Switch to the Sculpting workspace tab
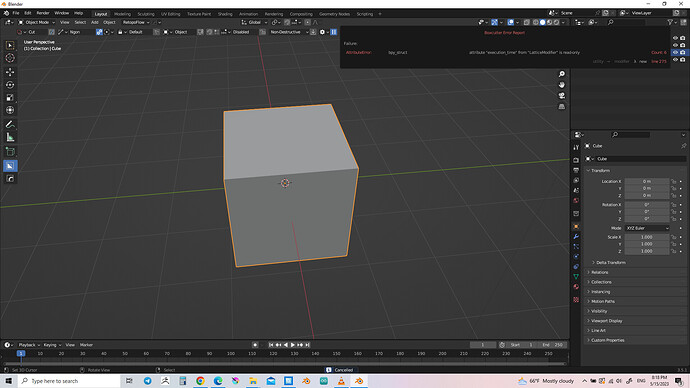 (146, 14)
